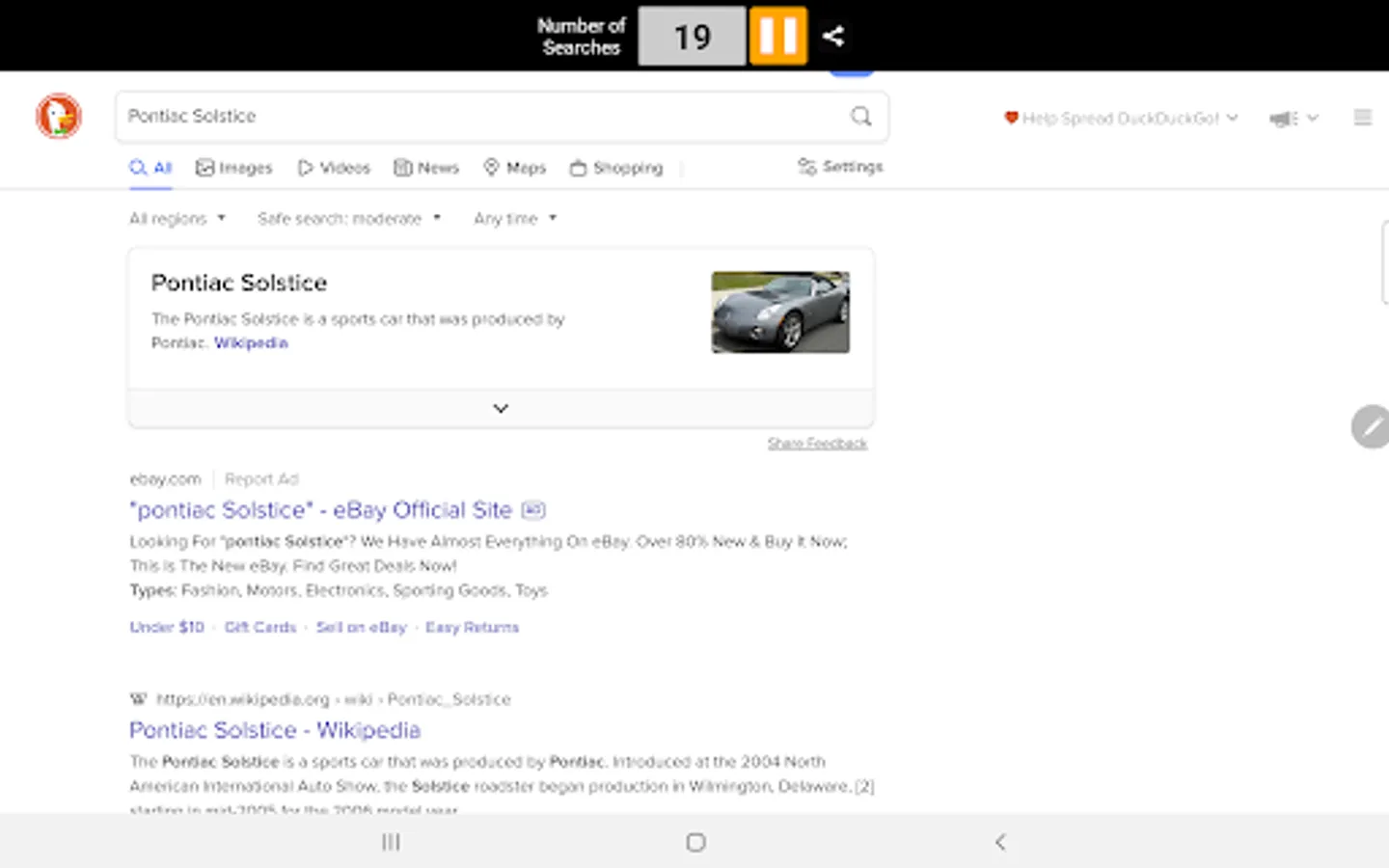Viewport: 1389px width, 868px height.
Task: Tap the Android recent apps button
Action: (x=391, y=842)
